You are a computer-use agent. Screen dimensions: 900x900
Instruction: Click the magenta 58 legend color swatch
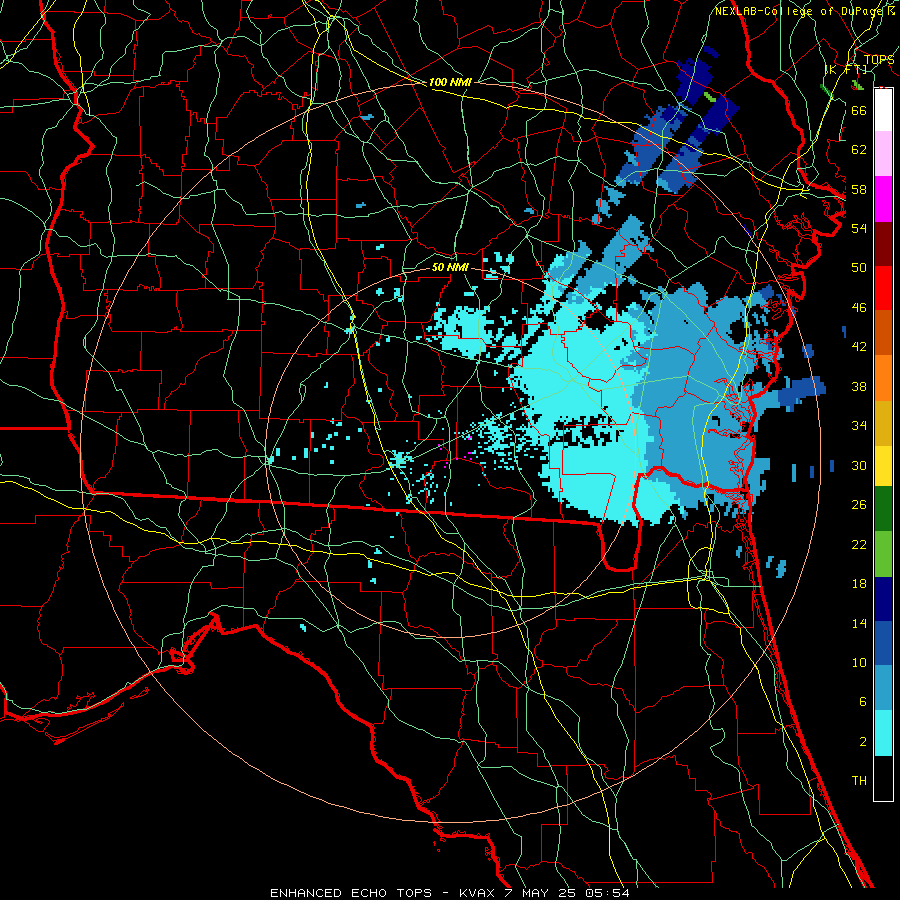(x=883, y=199)
